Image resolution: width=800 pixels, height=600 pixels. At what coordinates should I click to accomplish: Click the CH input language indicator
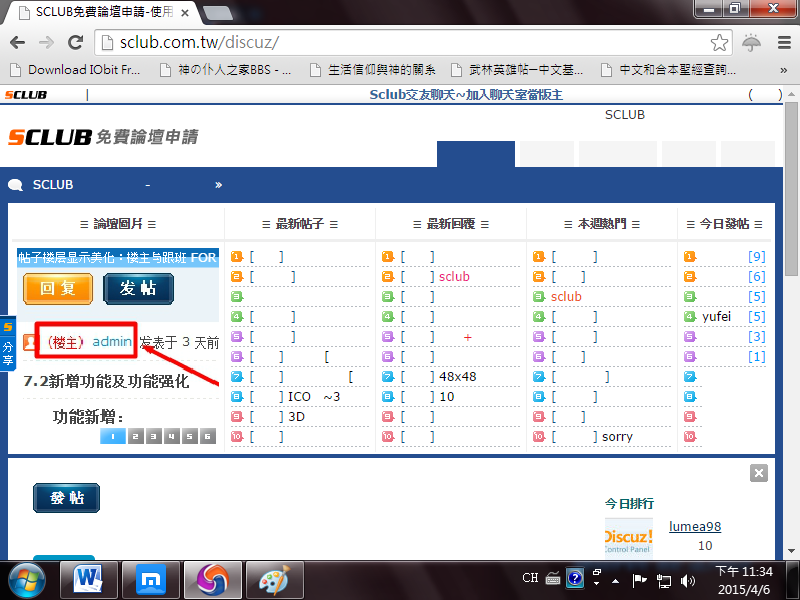(x=530, y=578)
